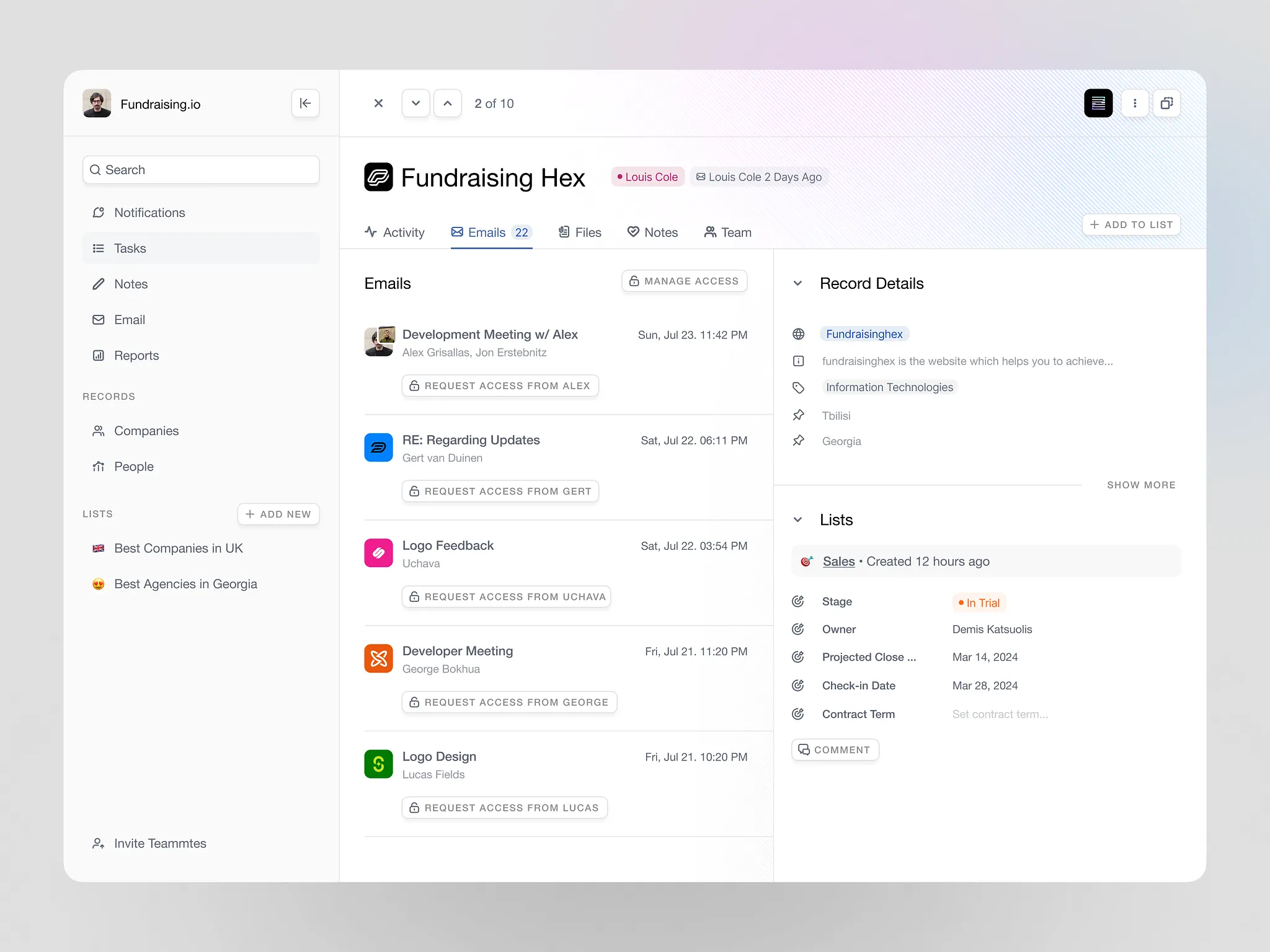The image size is (1270, 952).
Task: Click Show More in Record Details
Action: [x=1141, y=485]
